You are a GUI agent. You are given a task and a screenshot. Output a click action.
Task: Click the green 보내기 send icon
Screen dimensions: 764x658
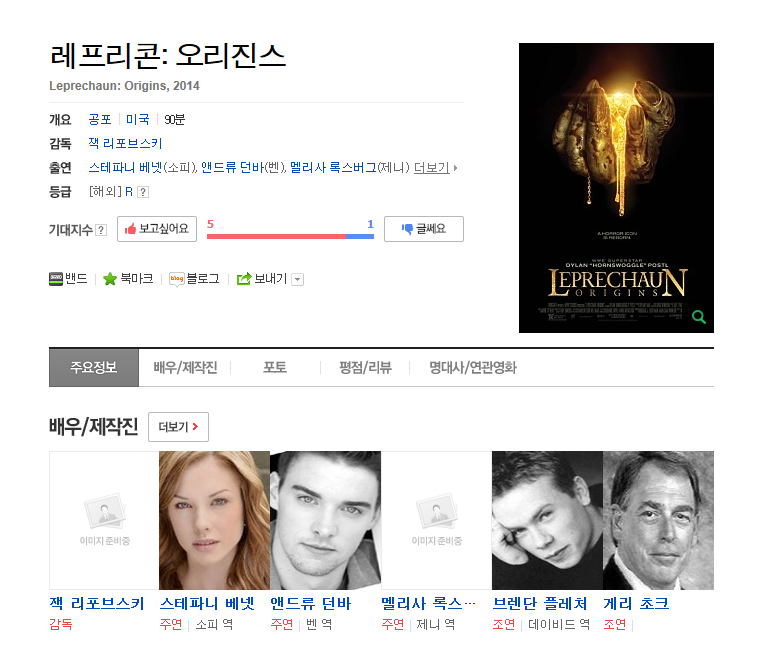point(243,279)
